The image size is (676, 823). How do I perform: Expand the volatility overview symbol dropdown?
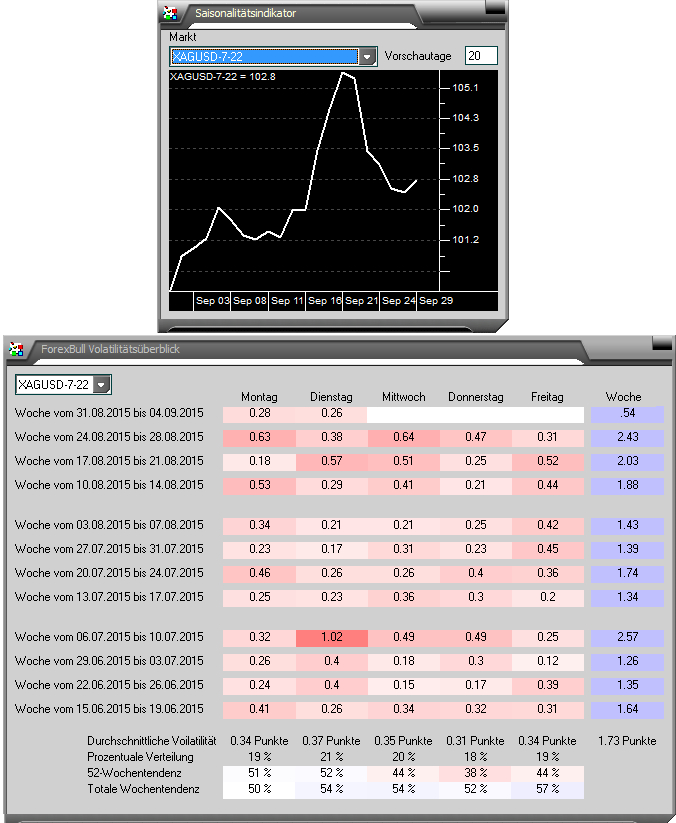point(101,385)
